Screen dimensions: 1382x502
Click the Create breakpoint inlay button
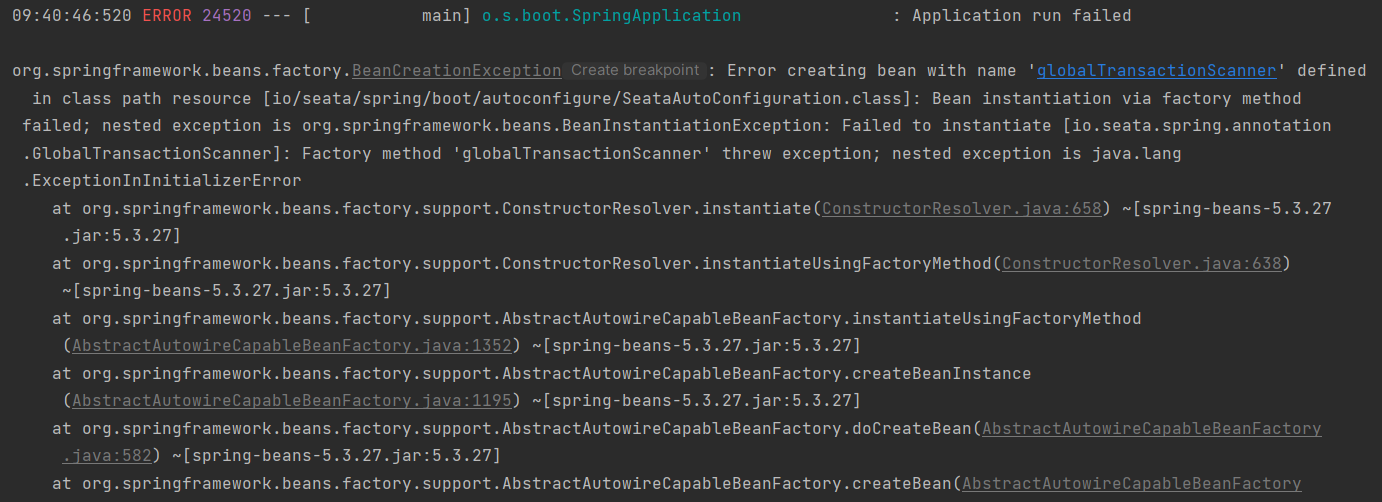pos(634,71)
